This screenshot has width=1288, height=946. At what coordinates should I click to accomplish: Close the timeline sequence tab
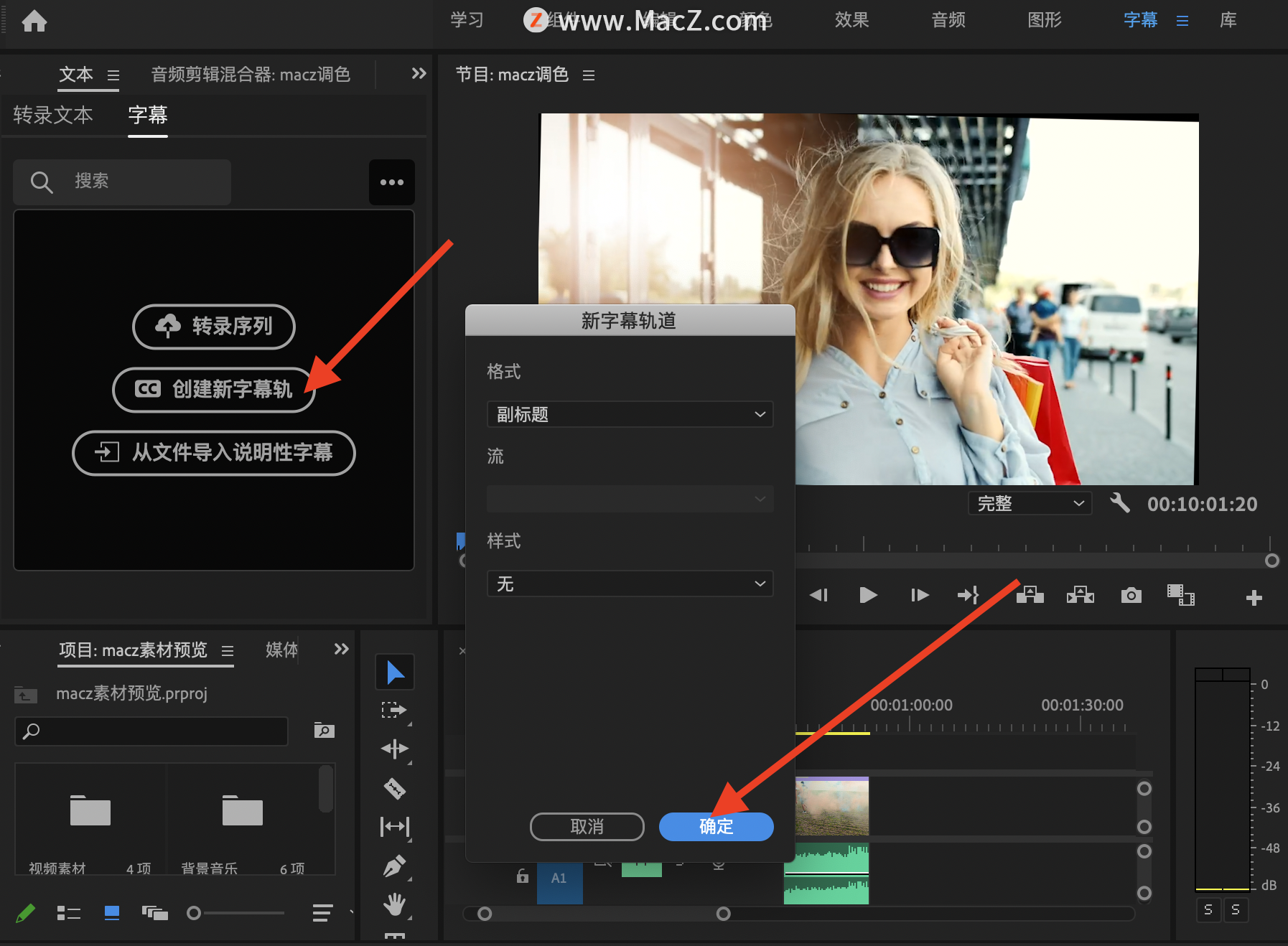pos(462,651)
